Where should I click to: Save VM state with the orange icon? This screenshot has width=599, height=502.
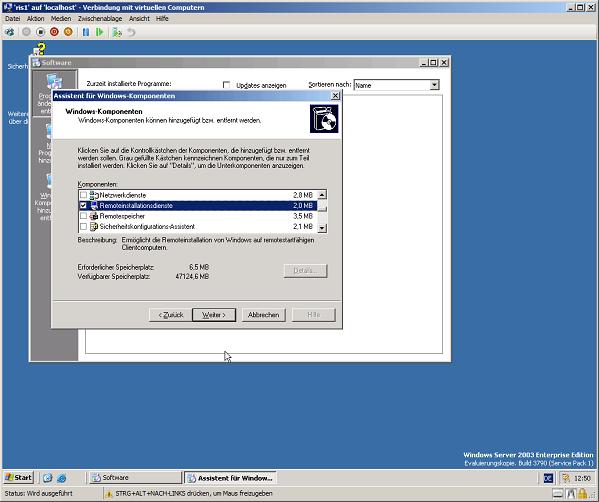tap(68, 32)
